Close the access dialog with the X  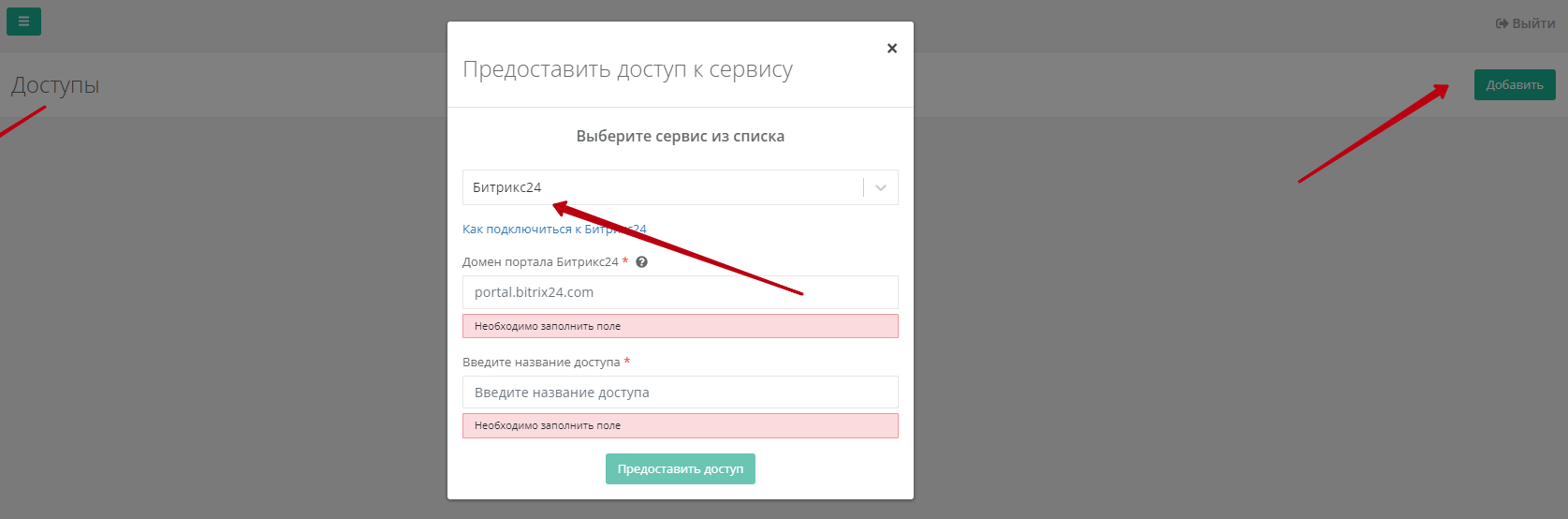pos(891,49)
